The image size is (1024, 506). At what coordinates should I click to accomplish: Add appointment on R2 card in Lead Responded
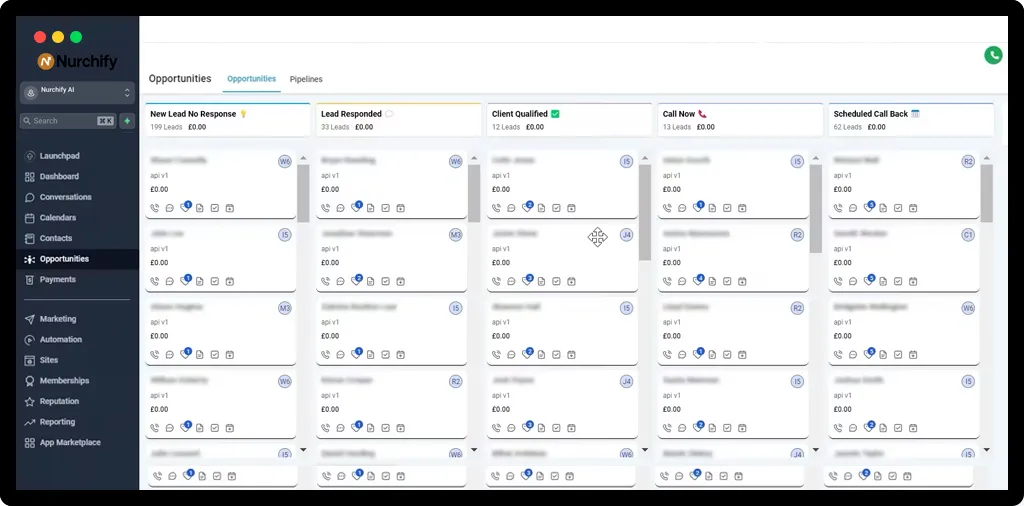pos(401,428)
